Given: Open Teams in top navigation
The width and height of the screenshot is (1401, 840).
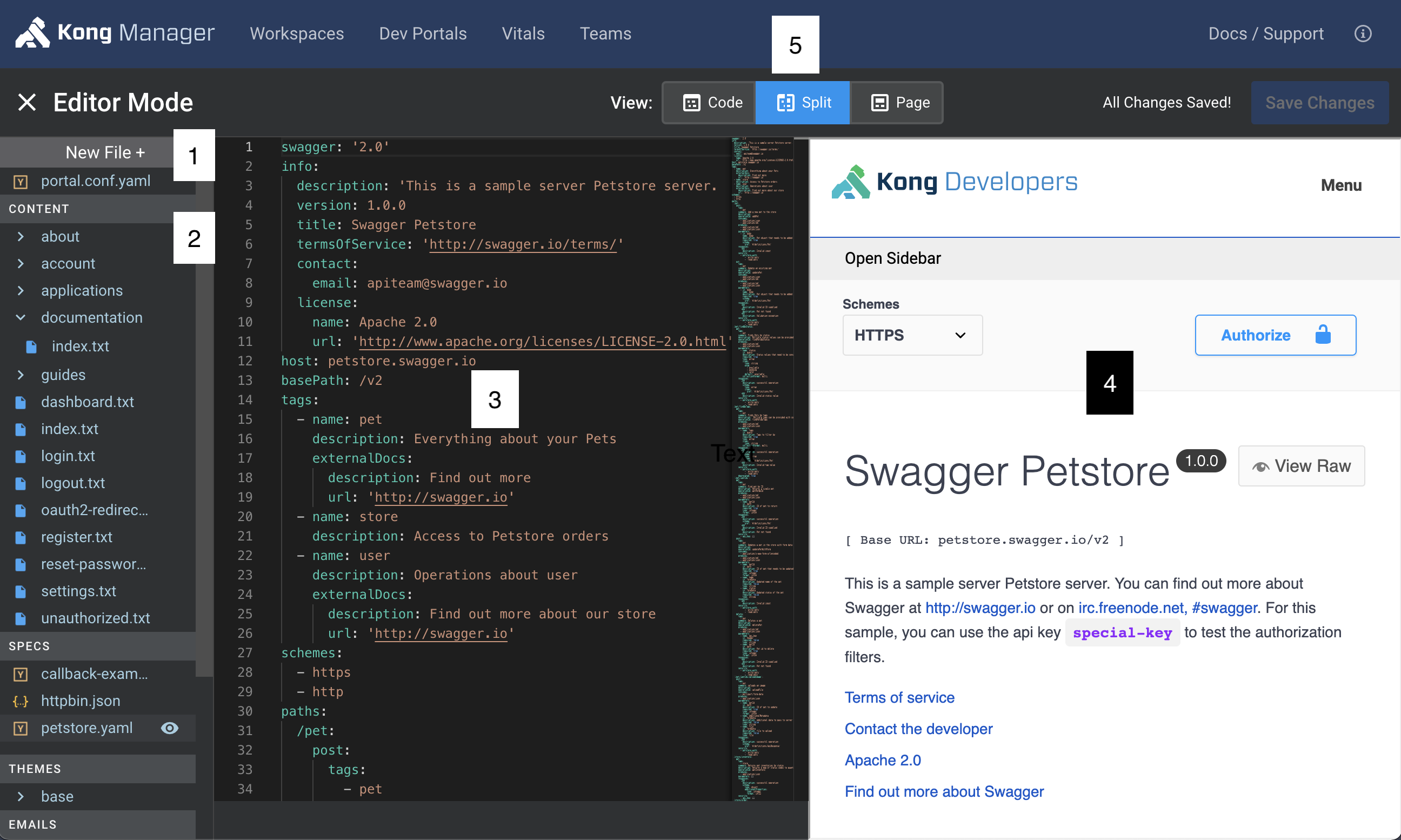Looking at the screenshot, I should [x=605, y=34].
